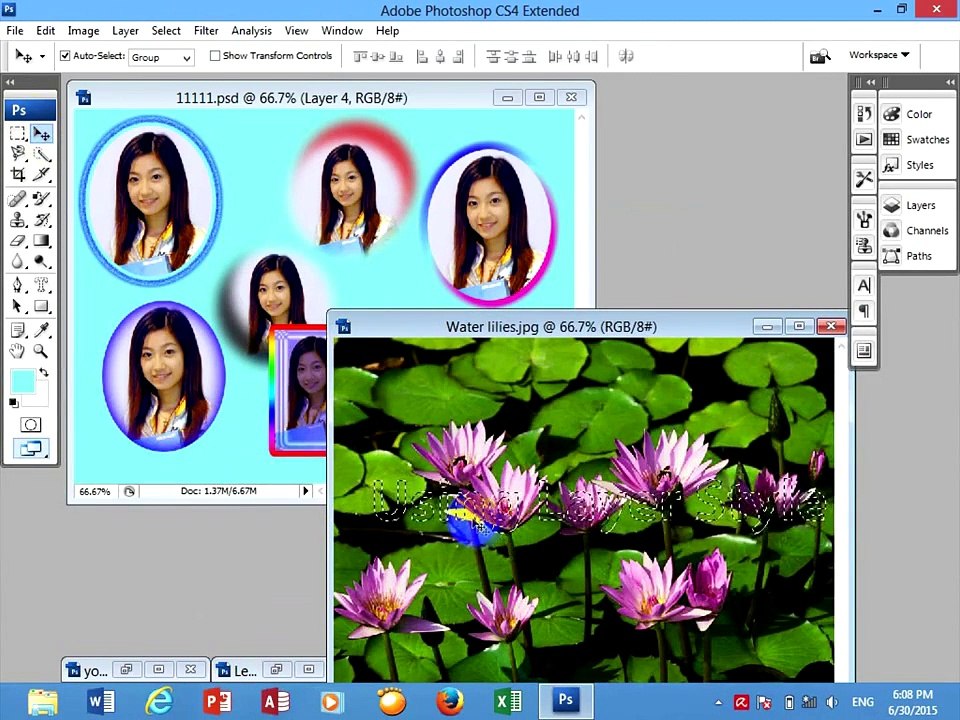Collapse the toolbox using double arrows

(x=10, y=81)
